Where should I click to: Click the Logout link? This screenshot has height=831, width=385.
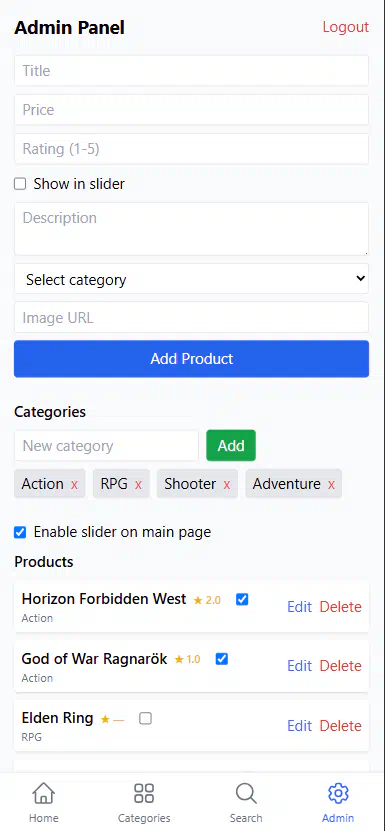(x=346, y=27)
